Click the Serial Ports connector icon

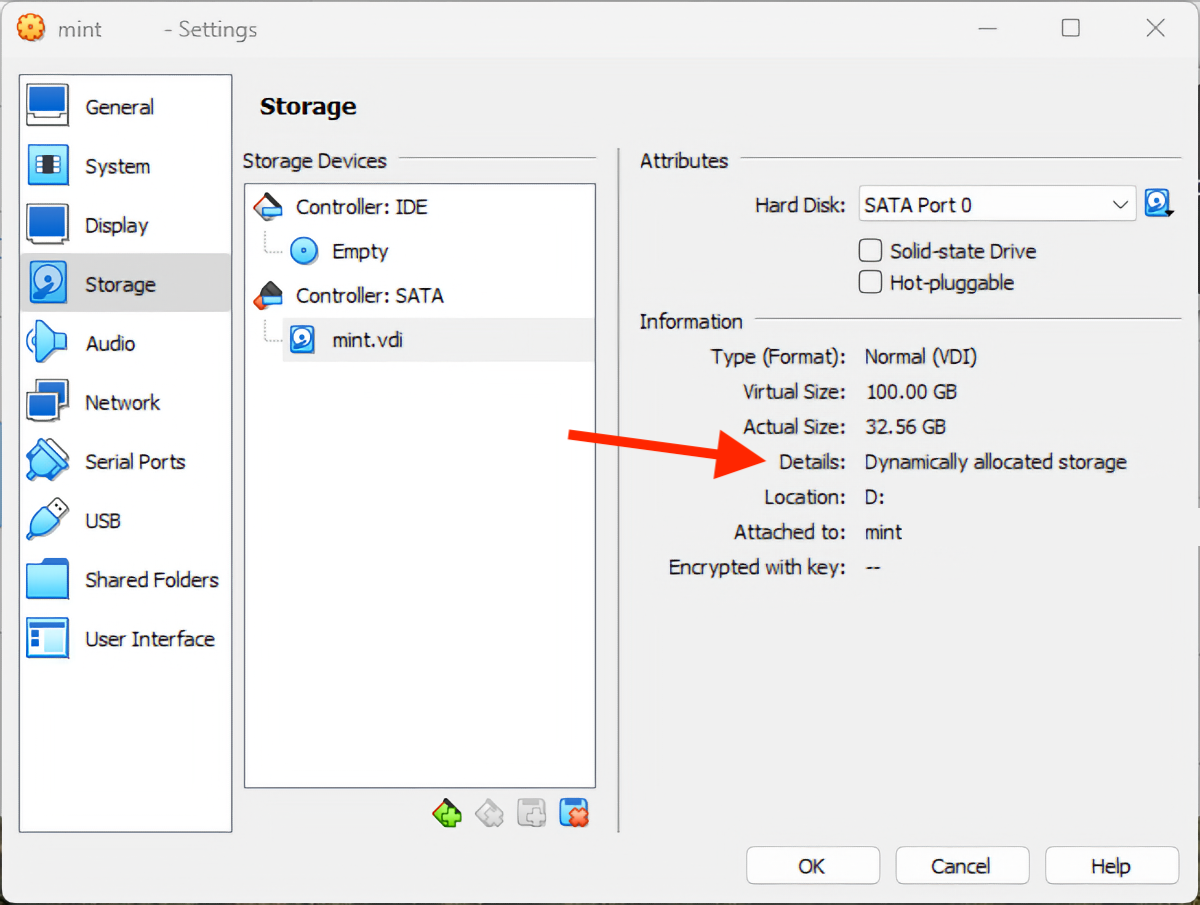point(48,460)
